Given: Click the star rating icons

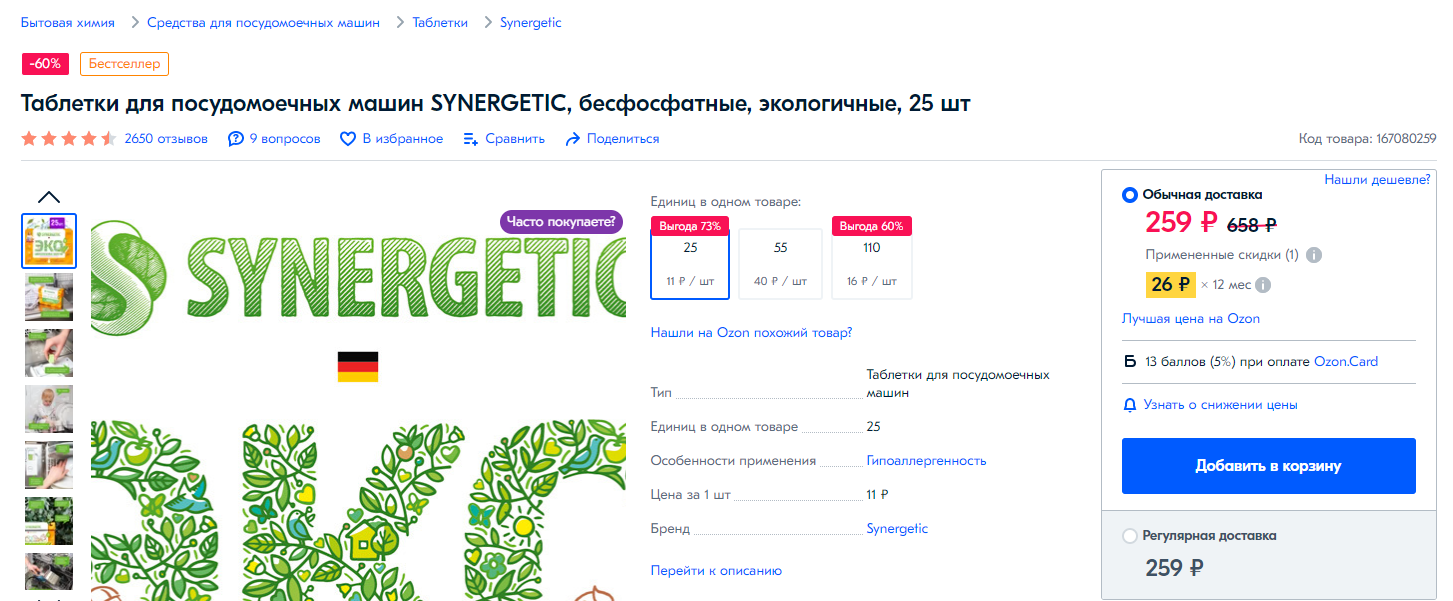Looking at the screenshot, I should pos(69,139).
